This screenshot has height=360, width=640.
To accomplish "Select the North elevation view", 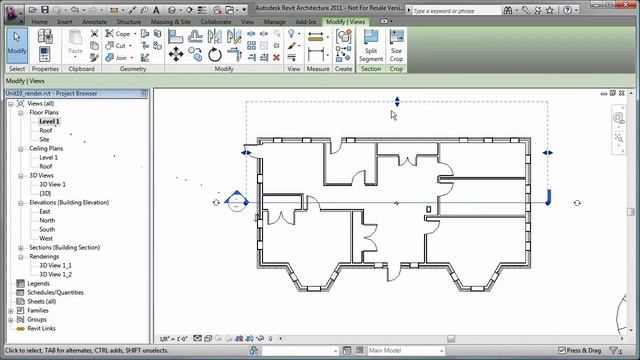I will [47, 220].
